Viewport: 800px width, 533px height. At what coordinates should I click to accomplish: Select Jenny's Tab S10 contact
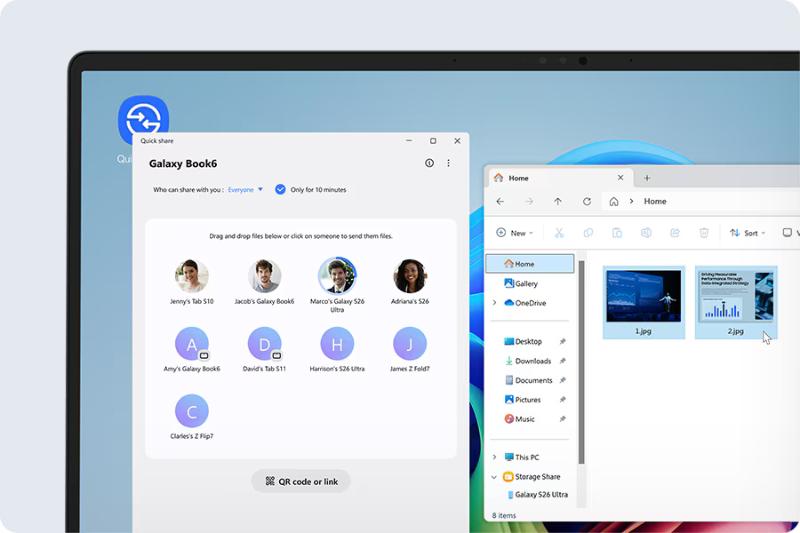pos(192,282)
